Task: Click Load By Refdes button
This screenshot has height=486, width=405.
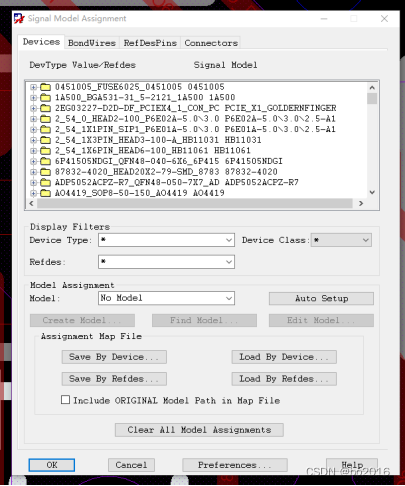Action: tap(284, 379)
